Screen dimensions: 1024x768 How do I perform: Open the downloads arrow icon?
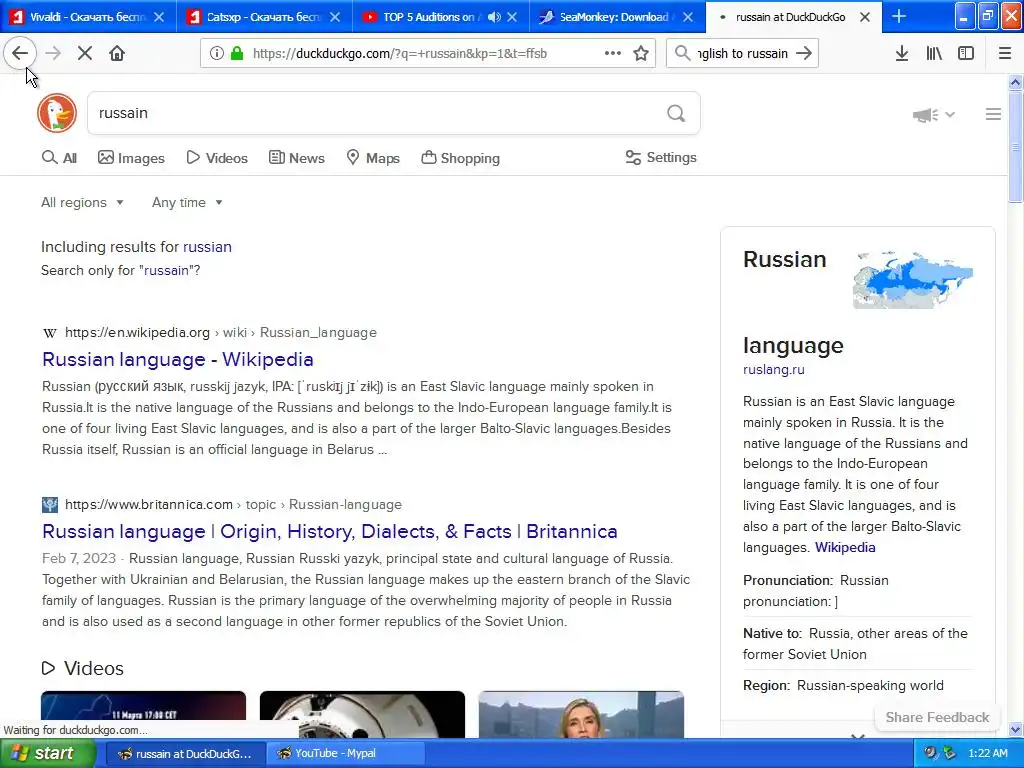click(x=901, y=53)
